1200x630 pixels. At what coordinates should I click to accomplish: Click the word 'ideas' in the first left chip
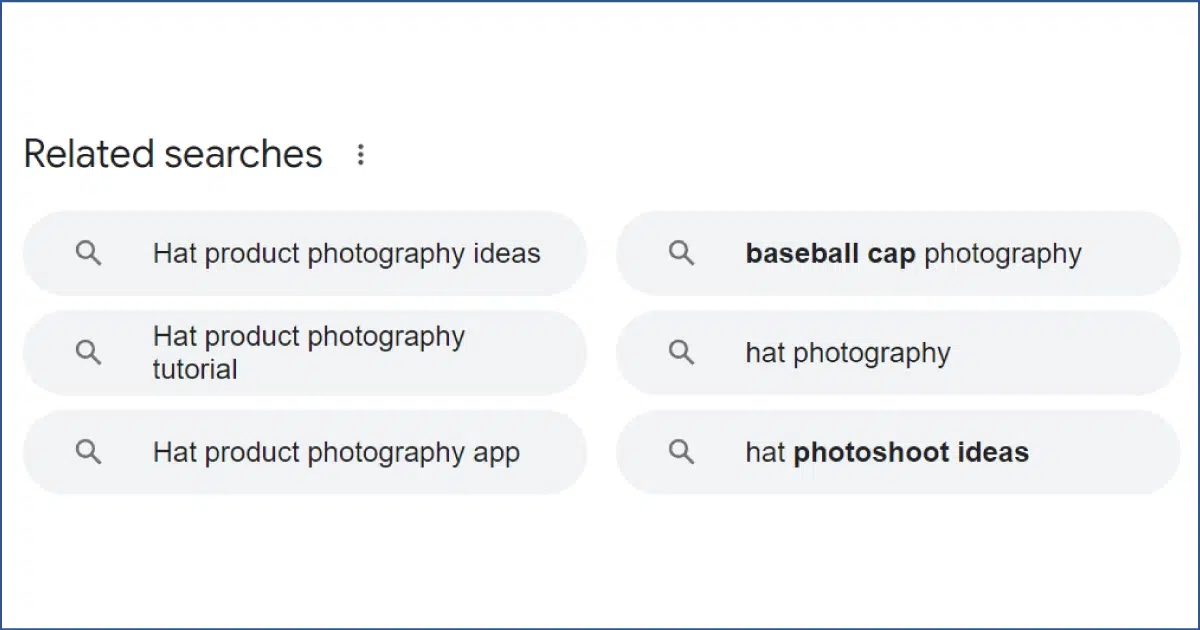pyautogui.click(x=506, y=254)
